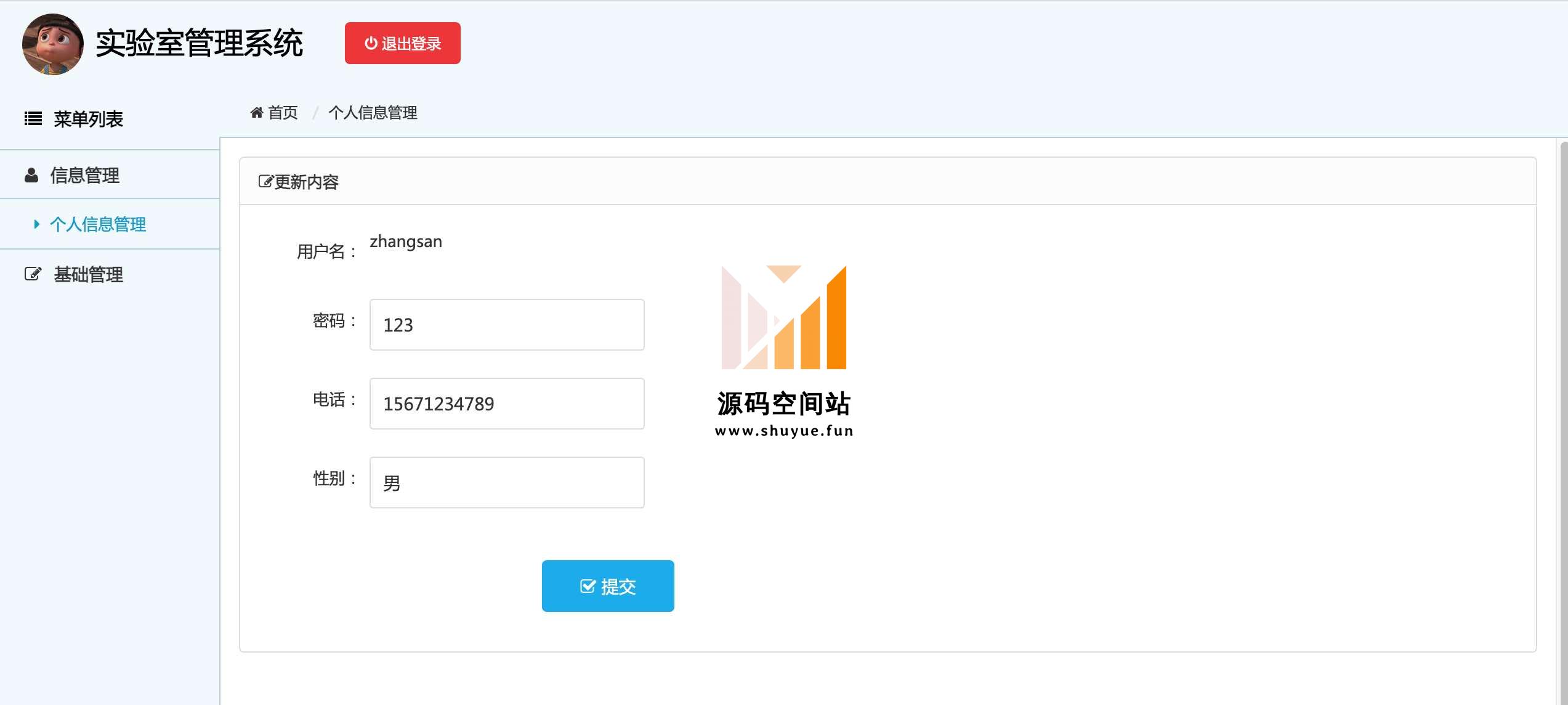Image resolution: width=1568 pixels, height=705 pixels.
Task: Focus the 密码 input field
Action: click(507, 325)
